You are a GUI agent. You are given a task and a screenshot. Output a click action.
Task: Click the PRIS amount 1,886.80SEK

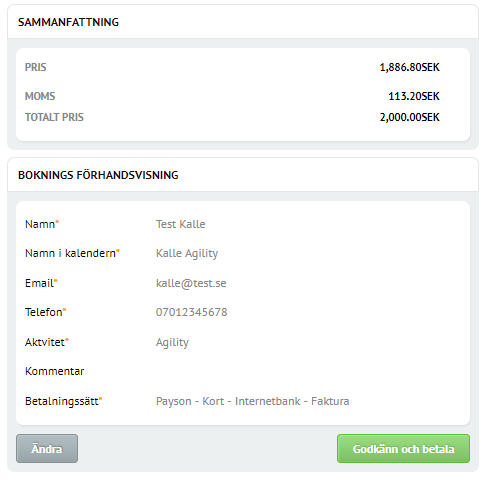pos(410,67)
